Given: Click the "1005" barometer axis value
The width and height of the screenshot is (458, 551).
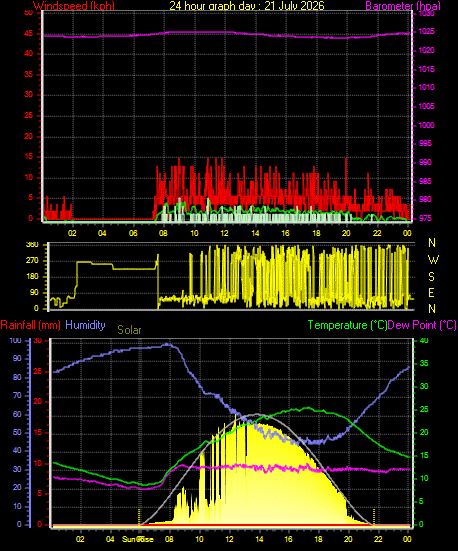Looking at the screenshot, I should 426,106.
